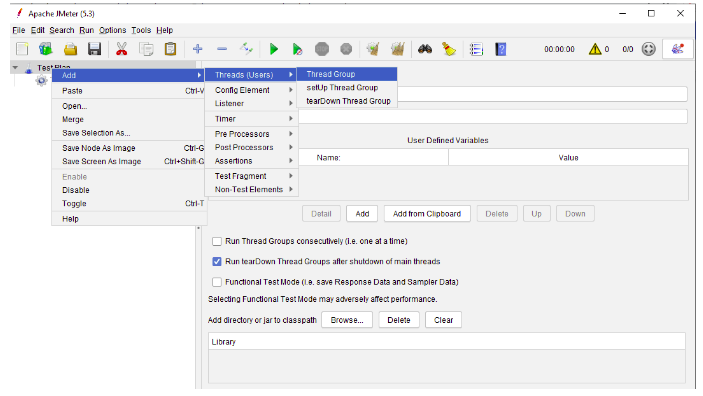Click the Reset Search brush icon
The height and width of the screenshot is (396, 703).
pyautogui.click(x=449, y=49)
